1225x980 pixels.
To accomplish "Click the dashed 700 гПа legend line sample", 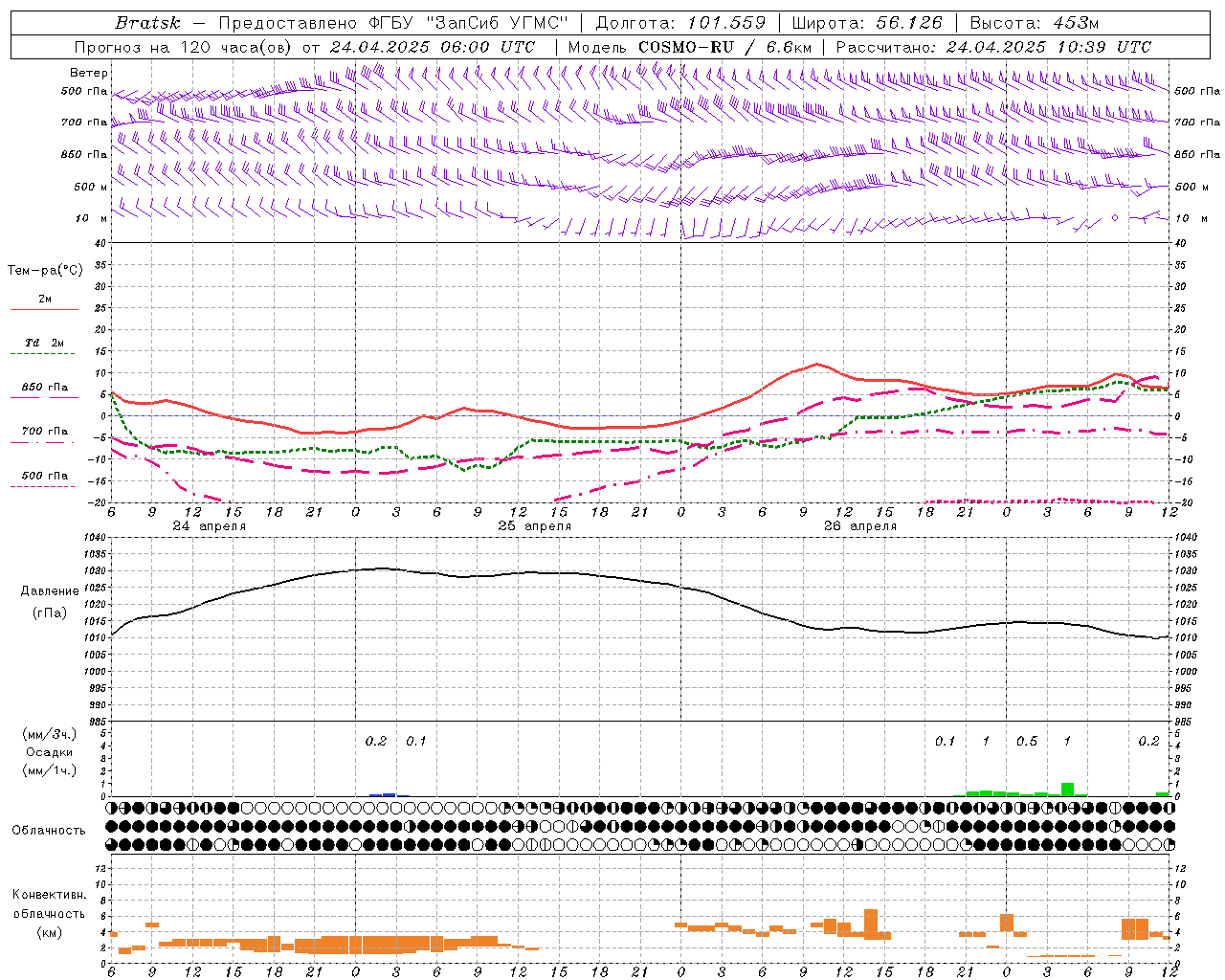I will click(42, 442).
